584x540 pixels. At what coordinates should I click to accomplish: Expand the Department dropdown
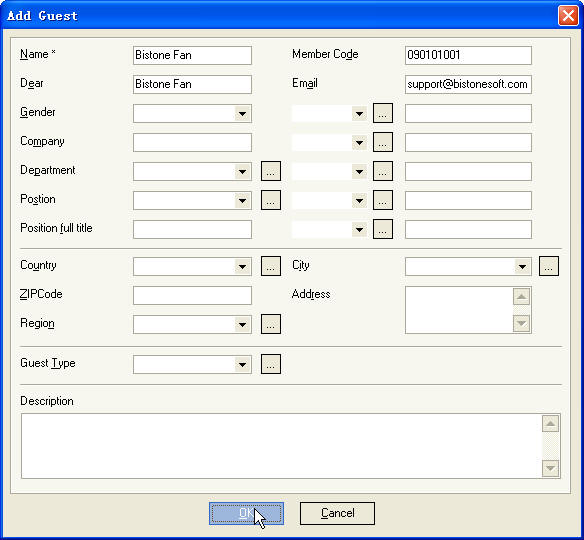coord(242,172)
